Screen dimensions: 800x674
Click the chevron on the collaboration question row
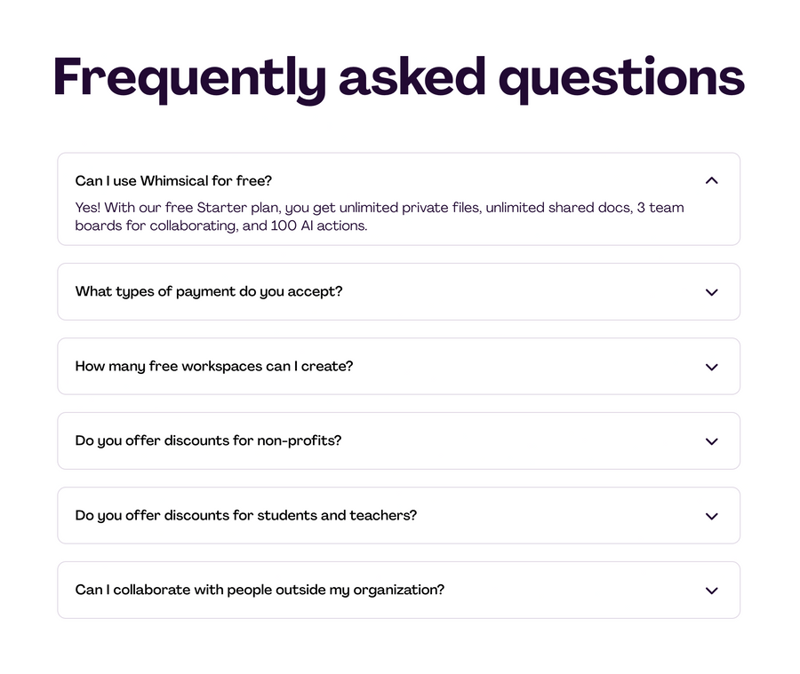(x=712, y=590)
